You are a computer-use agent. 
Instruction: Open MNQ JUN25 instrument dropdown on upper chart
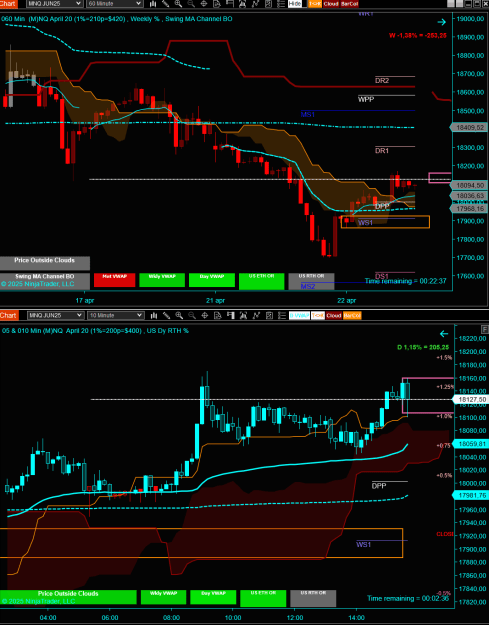(55, 4)
